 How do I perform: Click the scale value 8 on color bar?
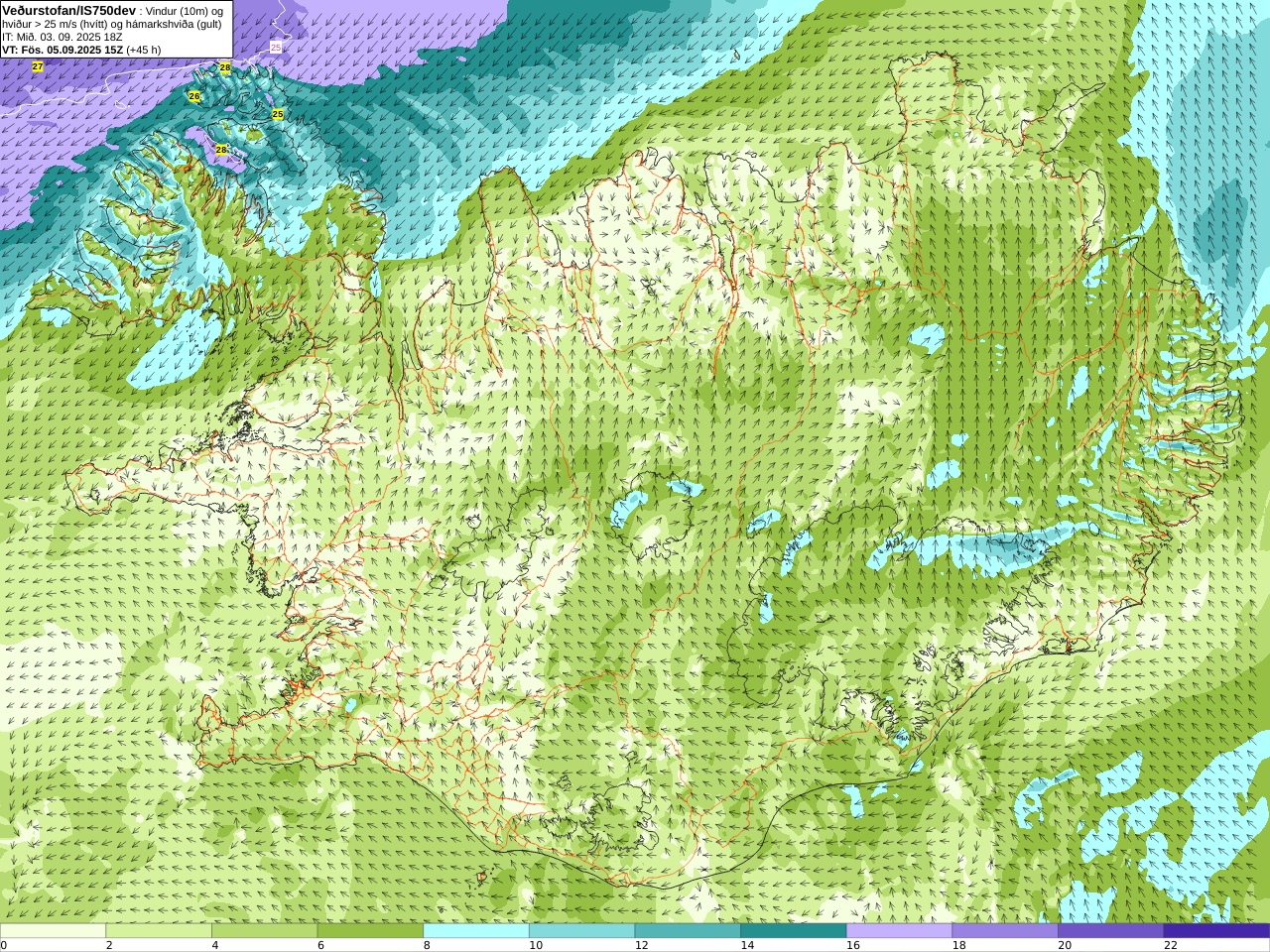click(x=427, y=945)
